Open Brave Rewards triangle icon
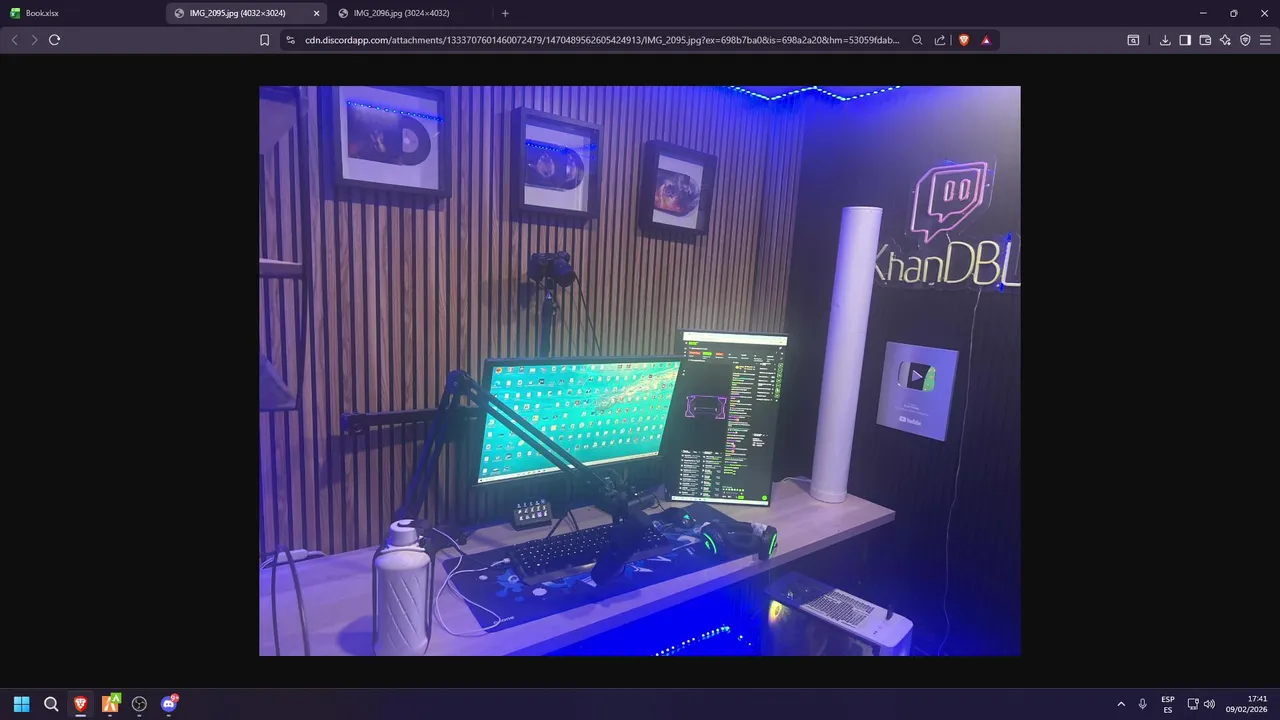Image resolution: width=1280 pixels, height=720 pixels. 986,40
